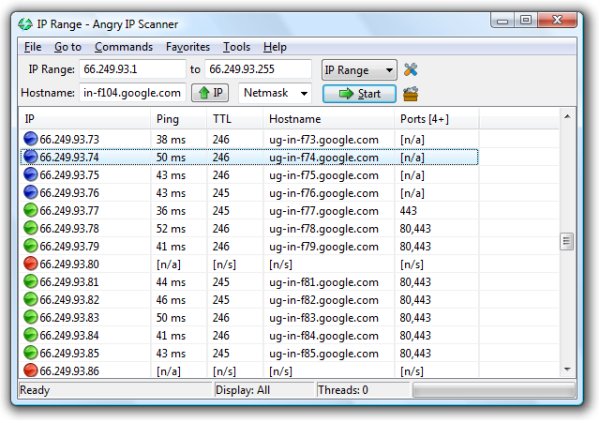Click the Hostname input field
Image resolution: width=600 pixels, height=423 pixels.
(x=132, y=94)
